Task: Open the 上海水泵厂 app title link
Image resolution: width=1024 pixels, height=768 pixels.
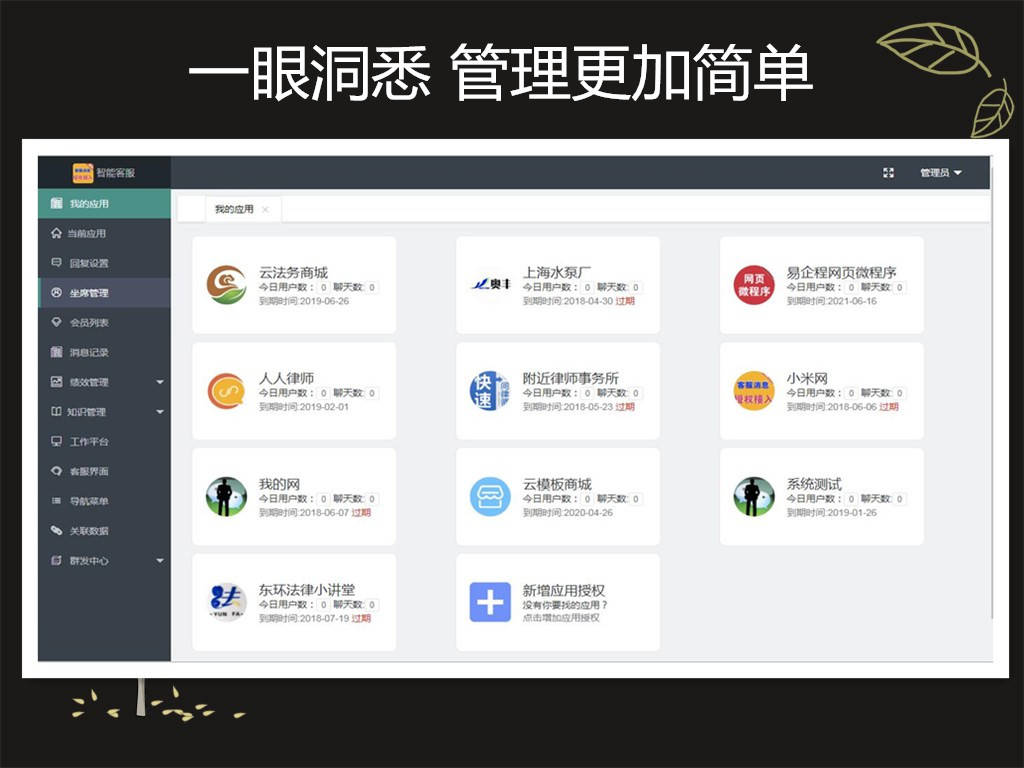Action: [x=557, y=272]
